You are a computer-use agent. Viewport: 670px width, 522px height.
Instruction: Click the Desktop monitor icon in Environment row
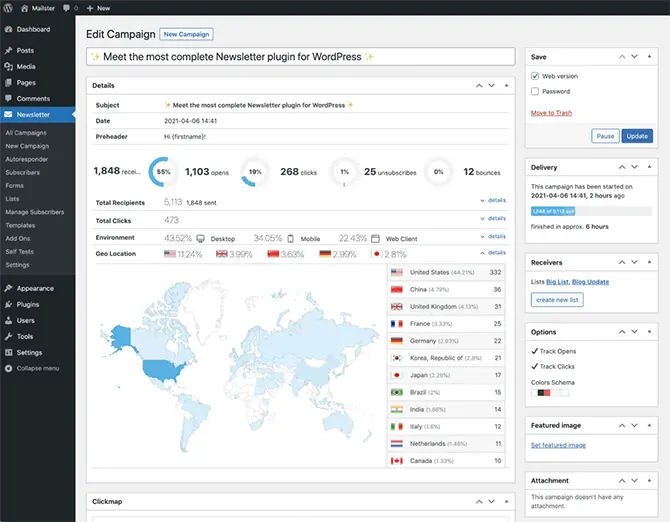point(200,238)
